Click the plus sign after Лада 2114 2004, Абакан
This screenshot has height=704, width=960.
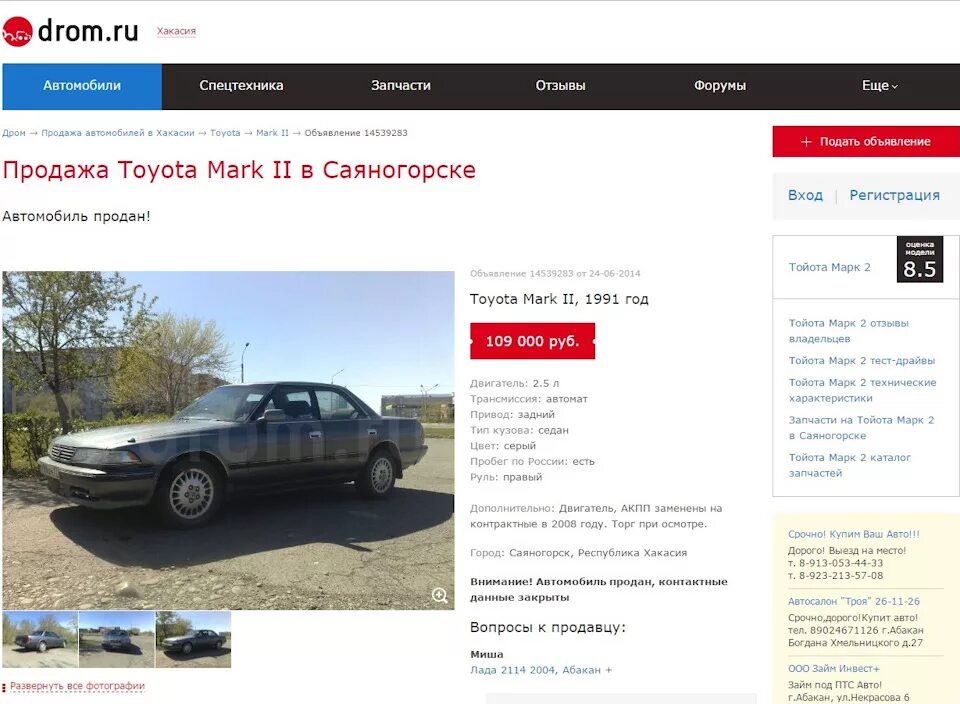click(x=609, y=670)
